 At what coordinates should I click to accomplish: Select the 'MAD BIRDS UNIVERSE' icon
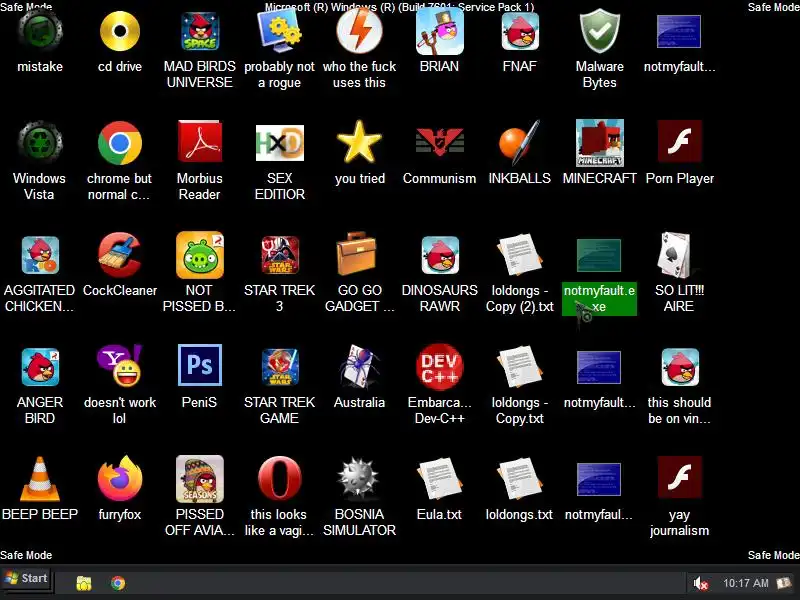pyautogui.click(x=200, y=31)
